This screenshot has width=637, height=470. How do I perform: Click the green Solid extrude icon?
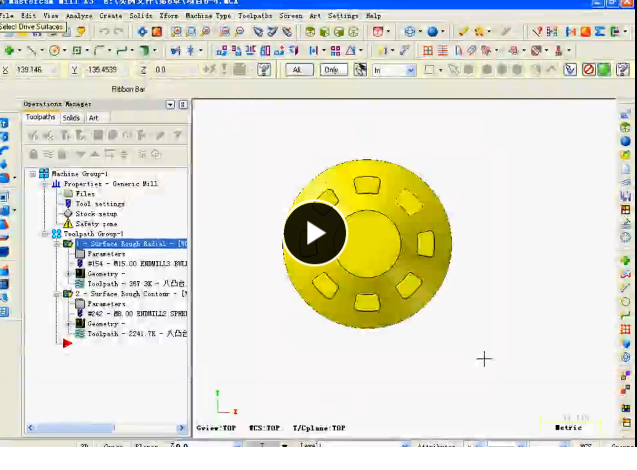[x=144, y=50]
